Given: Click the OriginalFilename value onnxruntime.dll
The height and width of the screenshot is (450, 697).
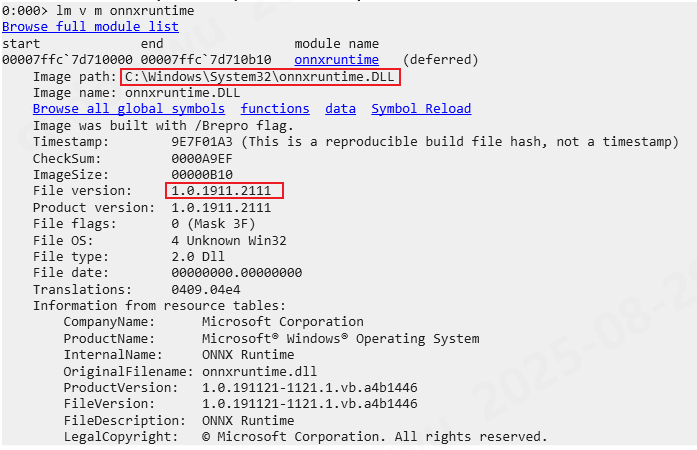Looking at the screenshot, I should click(x=259, y=371).
